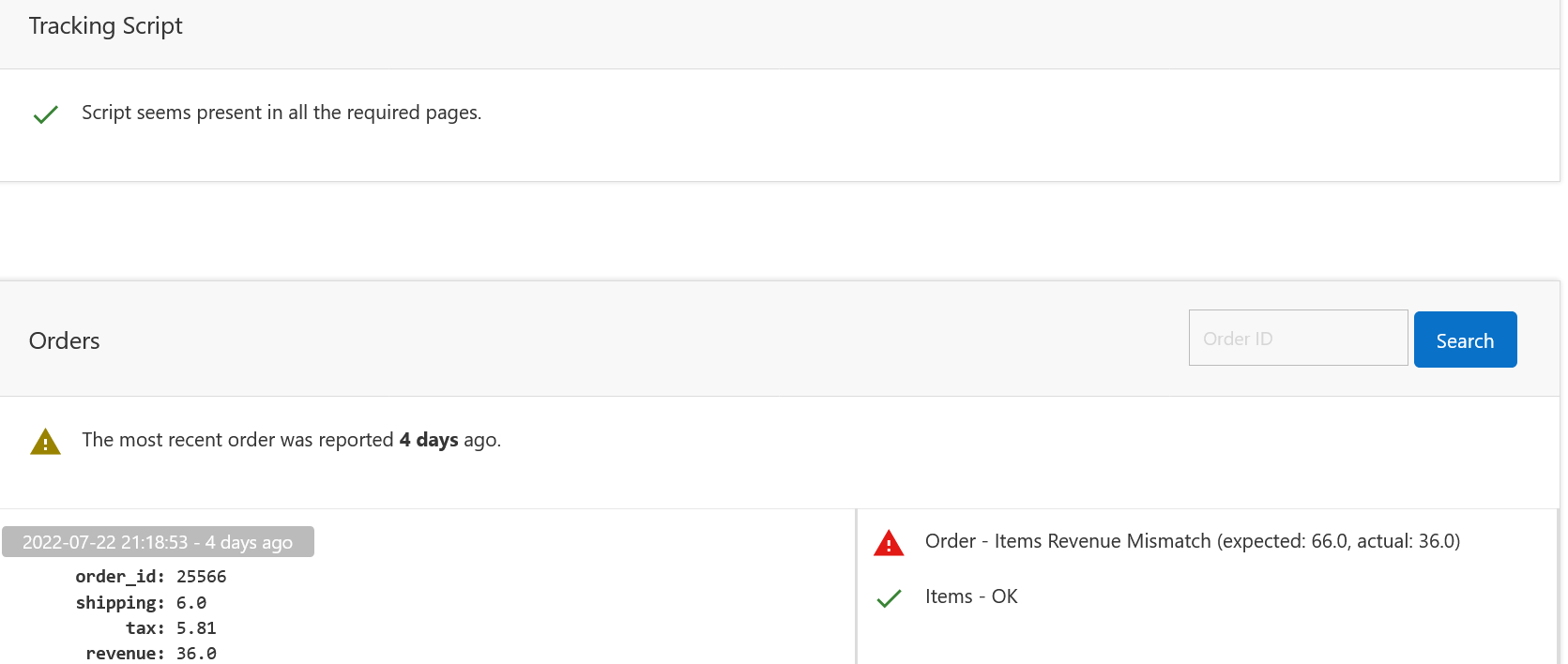Click the 2022-07-22 21:18:53 timestamp badge
Screen dimensions: 1568x664
click(x=158, y=542)
